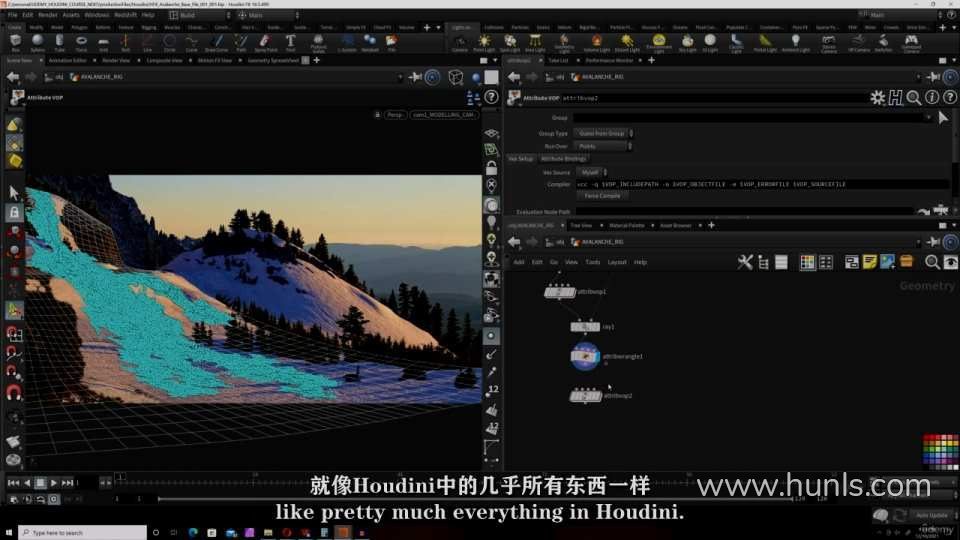Open the network color palette icon
Image resolution: width=960 pixels, height=540 pixels.
[x=808, y=263]
